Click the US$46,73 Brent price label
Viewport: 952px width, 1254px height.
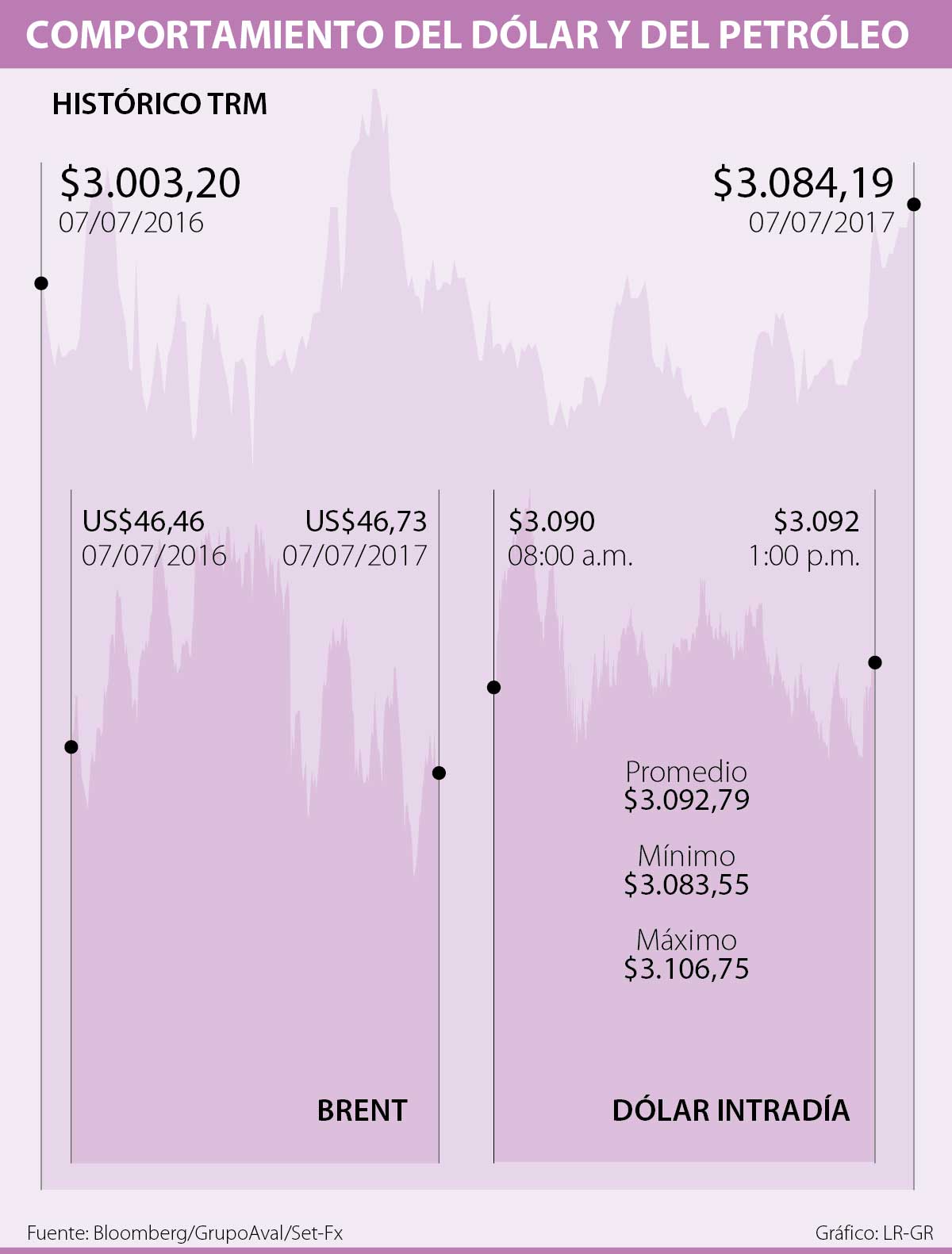coord(366,521)
